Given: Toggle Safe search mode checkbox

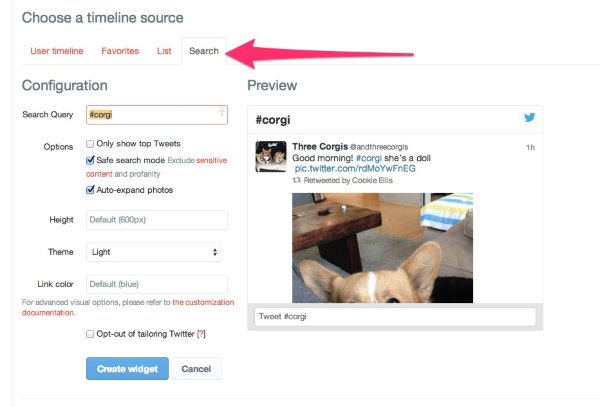Looking at the screenshot, I should pos(91,160).
